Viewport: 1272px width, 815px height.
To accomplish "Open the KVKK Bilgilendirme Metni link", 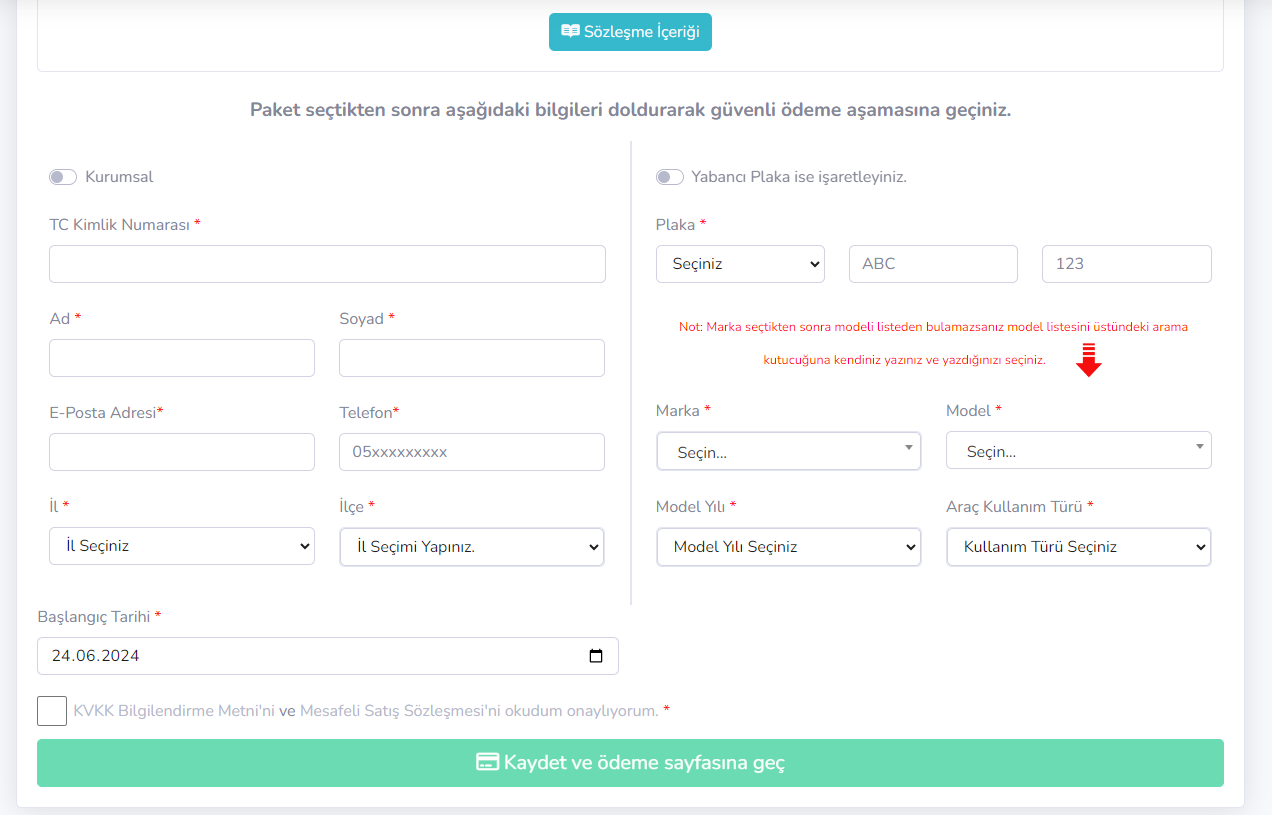I will pyautogui.click(x=174, y=711).
